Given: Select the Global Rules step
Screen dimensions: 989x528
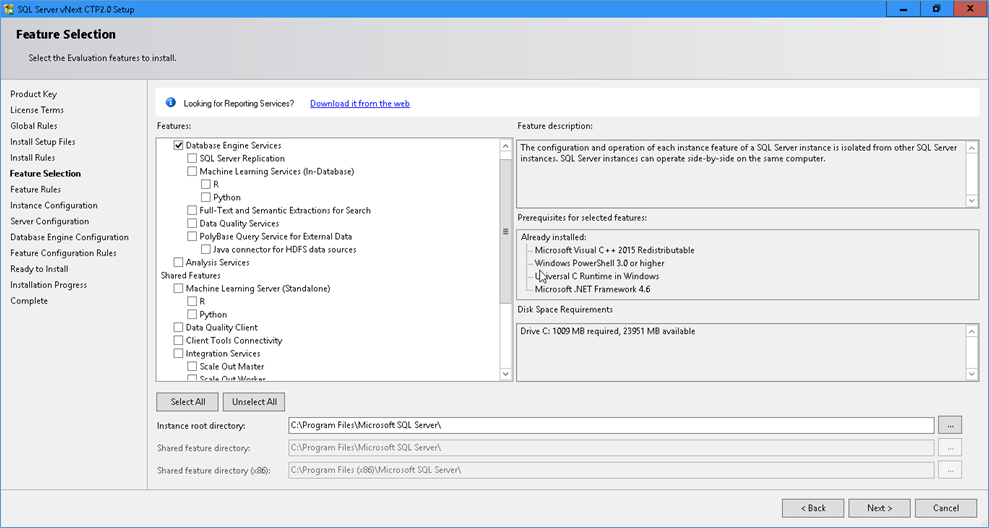Looking at the screenshot, I should click(33, 126).
